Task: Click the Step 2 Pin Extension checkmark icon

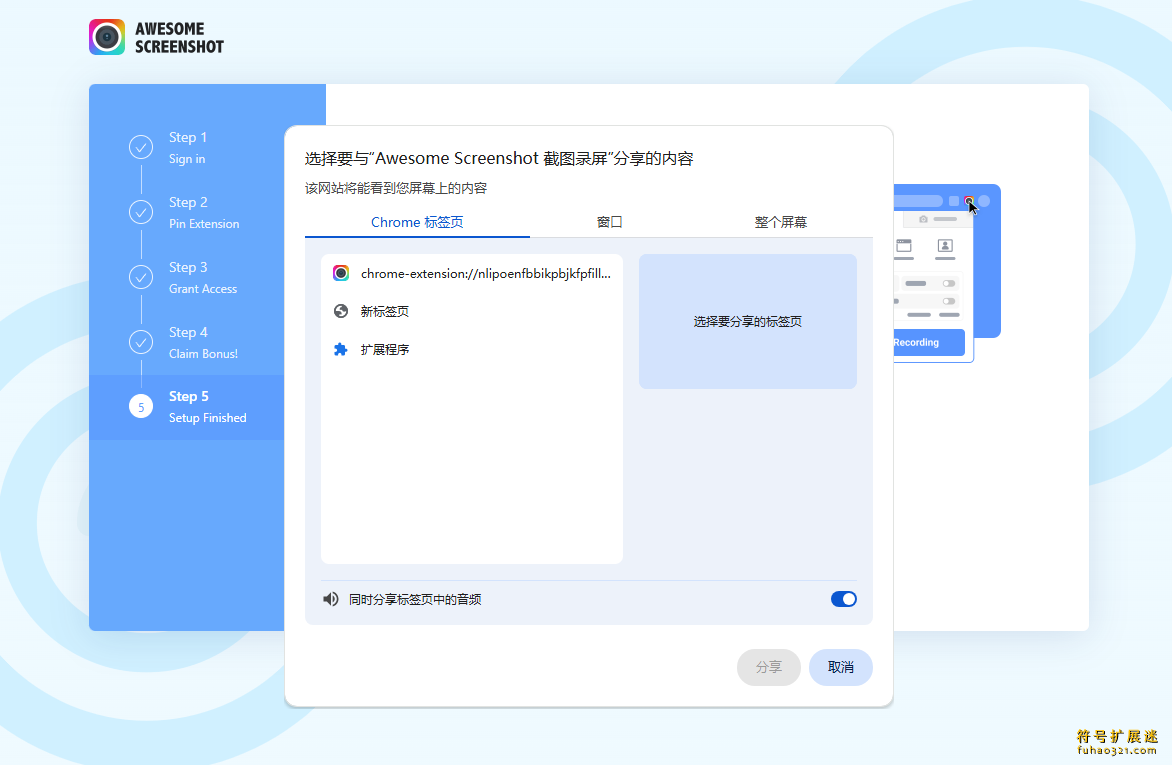Action: tap(141, 212)
